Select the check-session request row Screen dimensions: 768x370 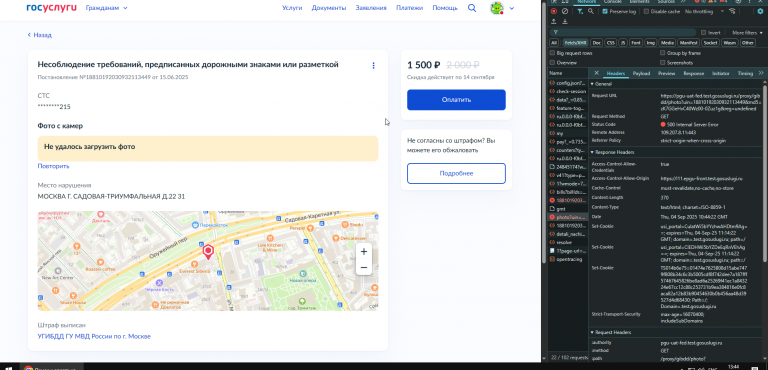tap(568, 91)
